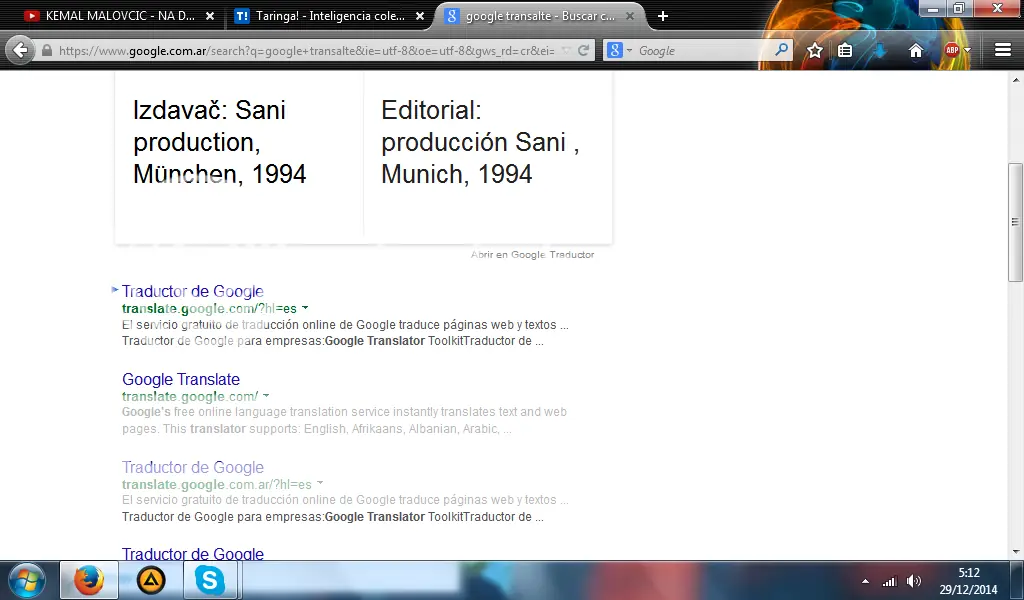The width and height of the screenshot is (1024, 600).
Task: Go back using the browser back arrow
Action: point(20,50)
